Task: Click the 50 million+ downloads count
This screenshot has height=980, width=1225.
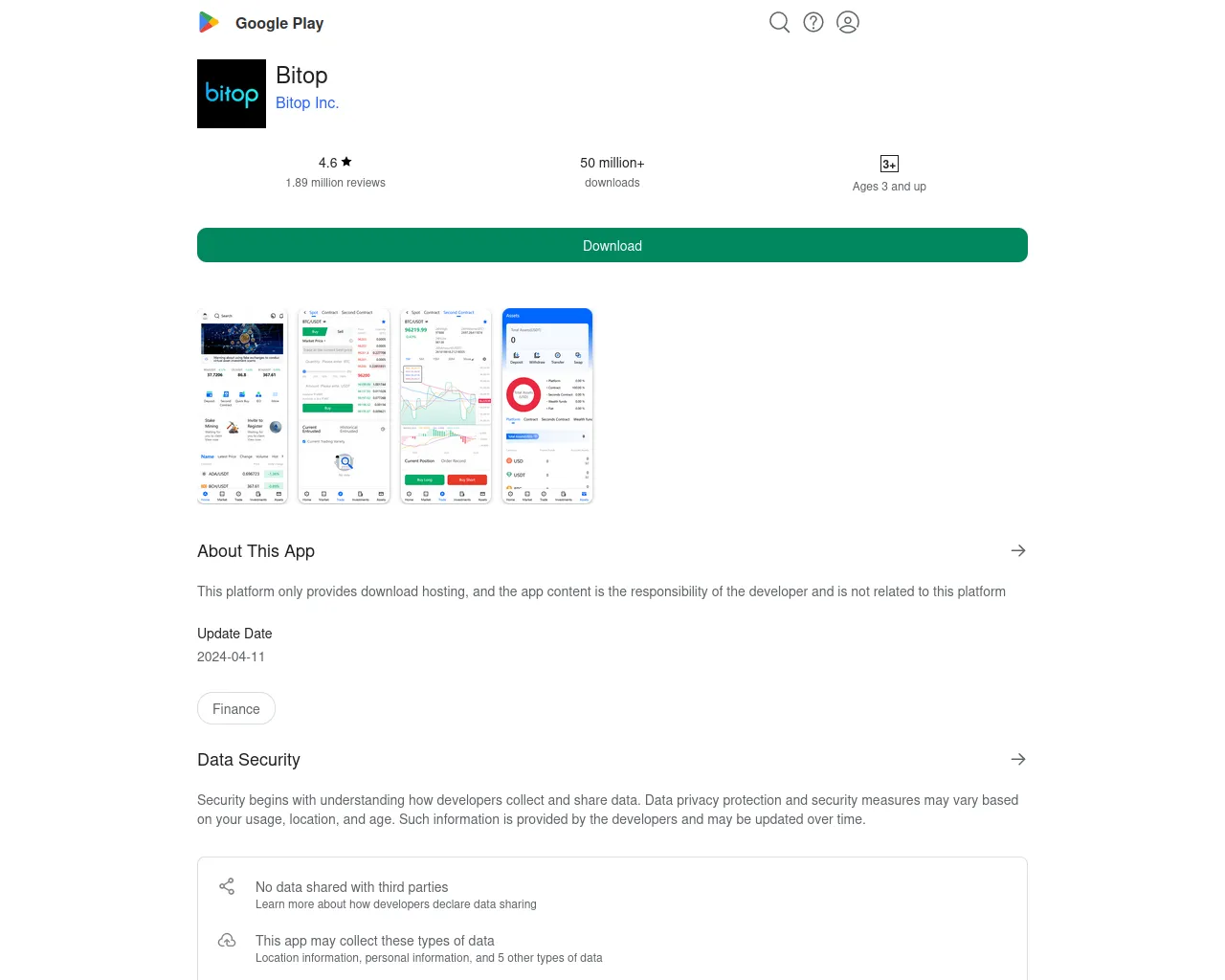Action: (612, 163)
